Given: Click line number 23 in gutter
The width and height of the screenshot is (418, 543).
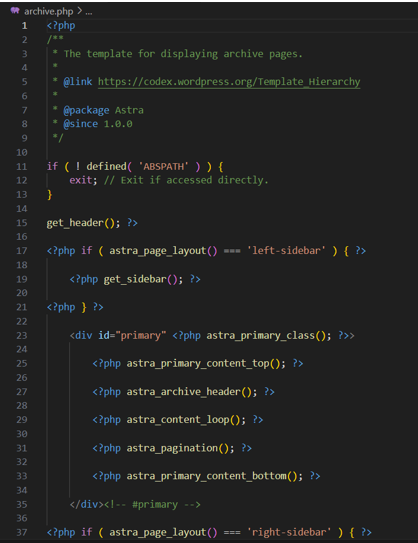Looking at the screenshot, I should click(21, 336).
